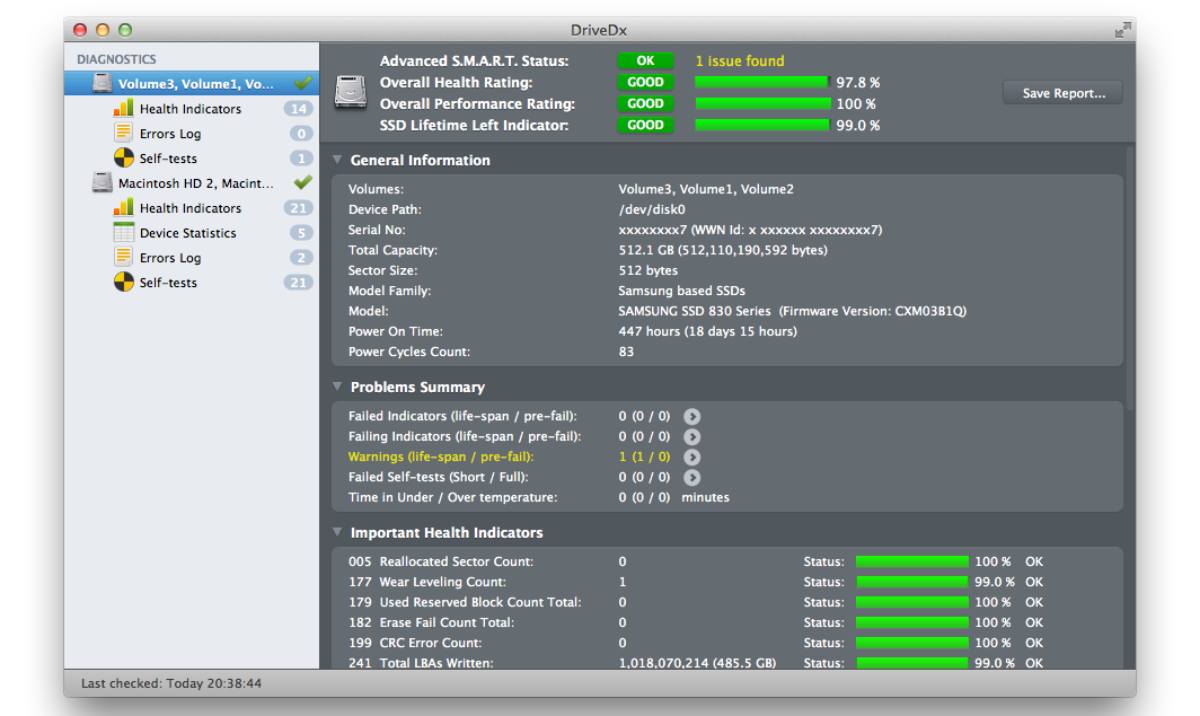
Task: Click Health Indicators icon under Macintosh HD 2
Action: (124, 208)
